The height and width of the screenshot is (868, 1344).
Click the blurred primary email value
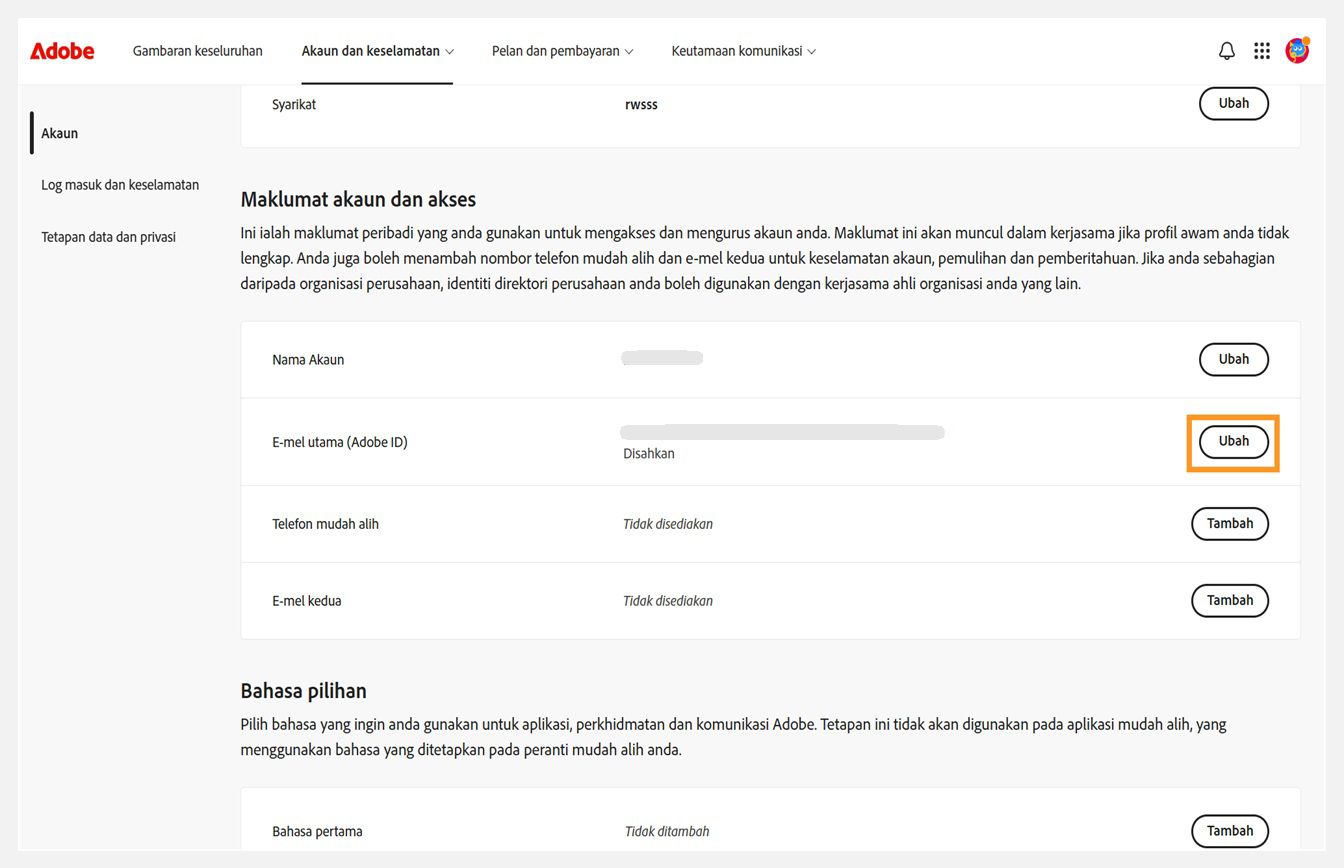click(x=782, y=431)
